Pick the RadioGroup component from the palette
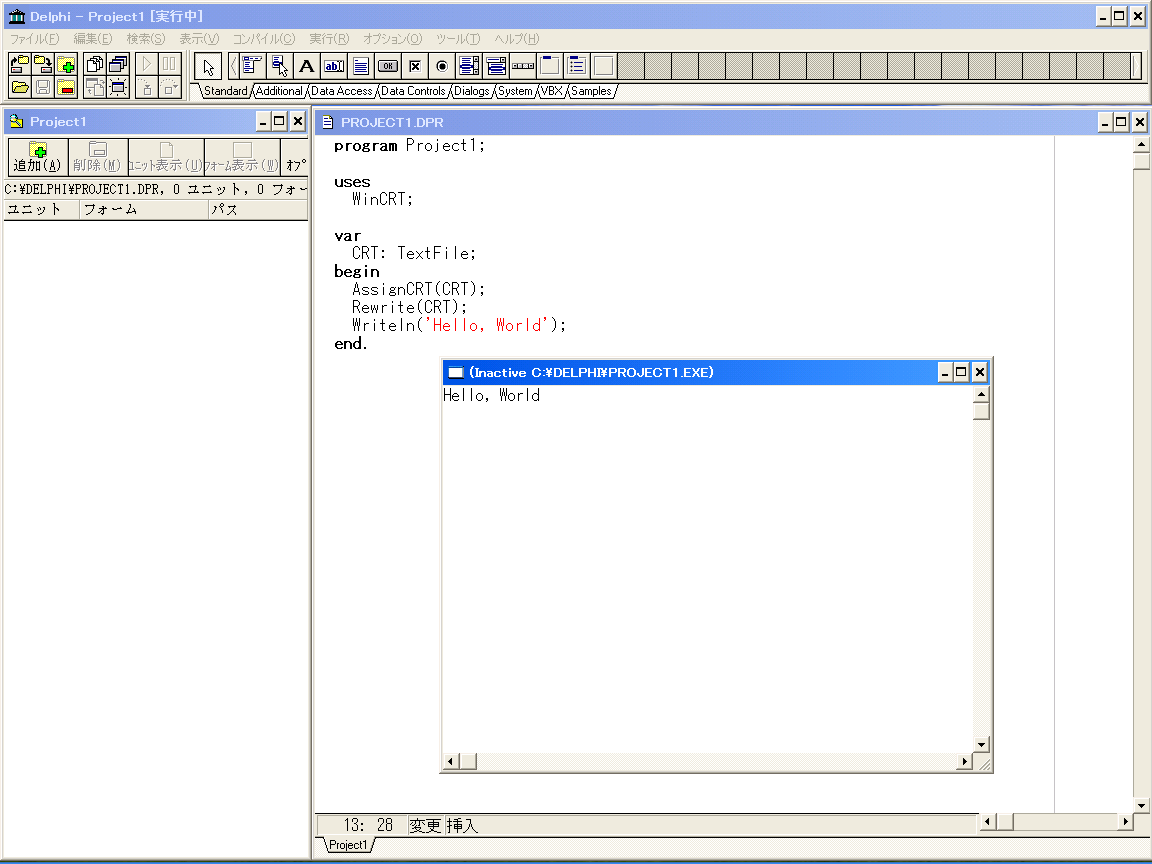Image resolution: width=1152 pixels, height=864 pixels. click(x=577, y=66)
